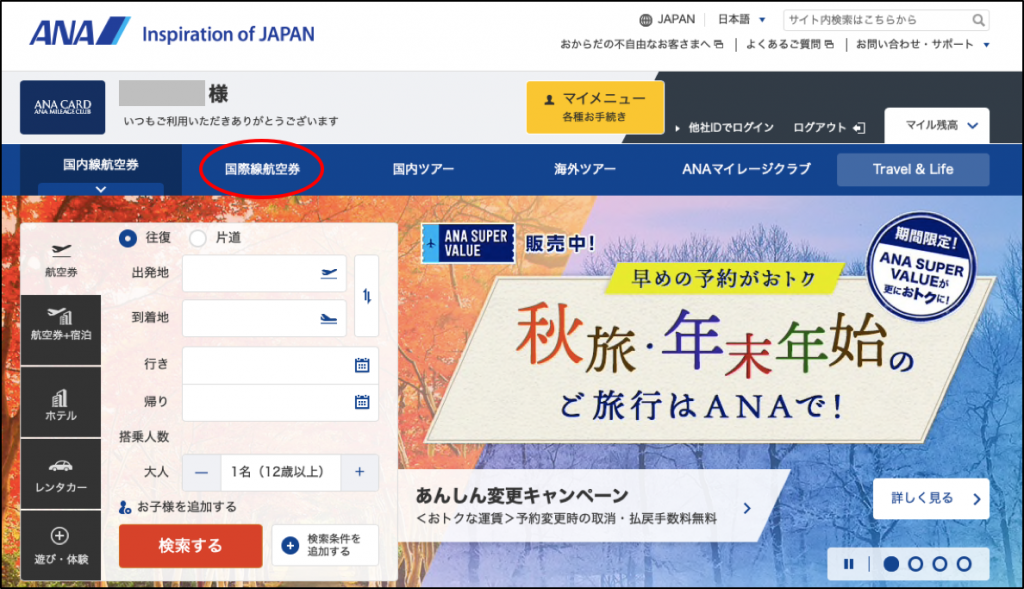Click departure plane icon in 出発地 field
Viewport: 1024px width, 589px height.
point(328,274)
